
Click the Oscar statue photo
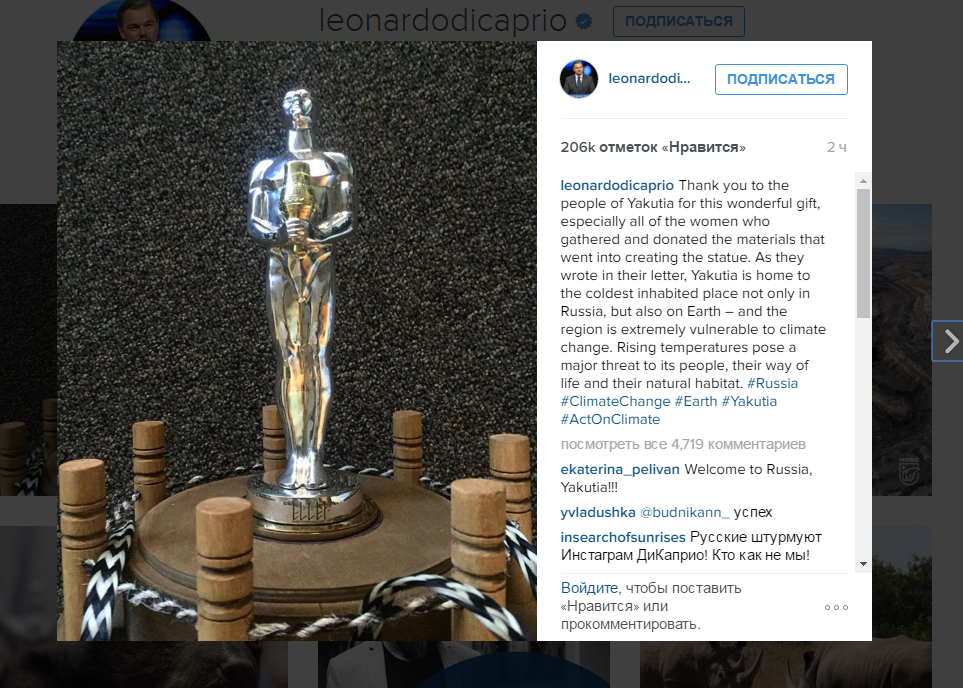(297, 341)
